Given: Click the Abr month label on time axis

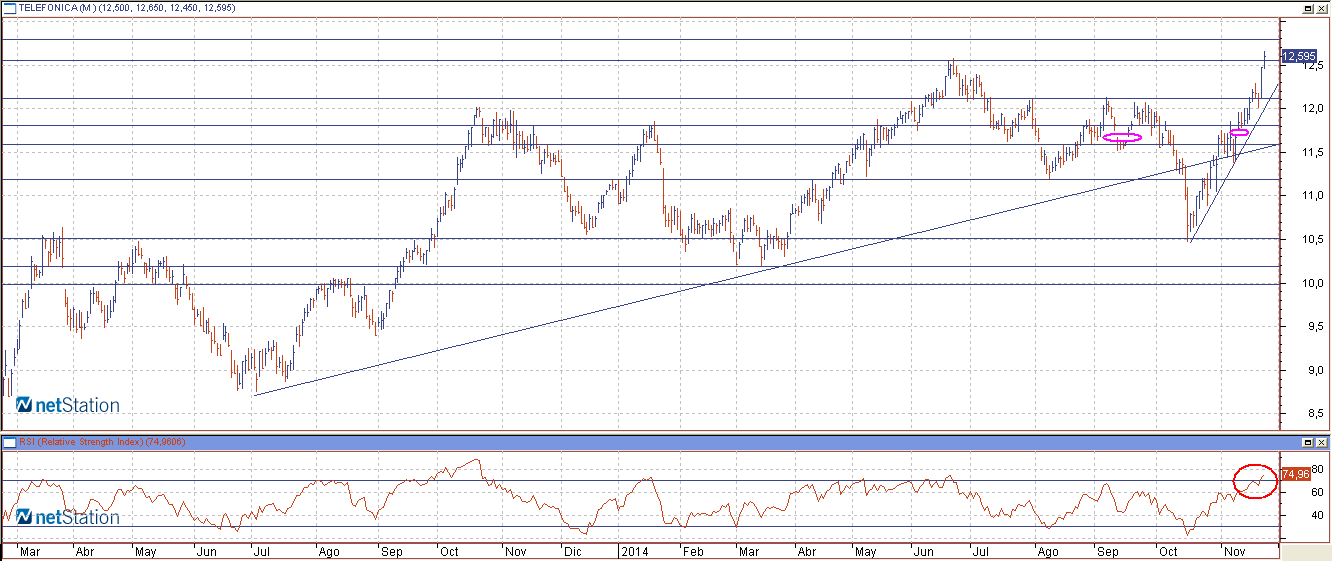Looking at the screenshot, I should [x=85, y=551].
